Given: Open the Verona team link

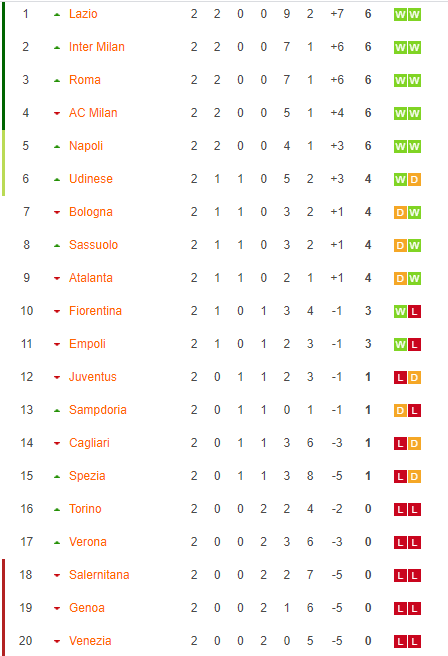Looking at the screenshot, I should pos(87,542).
